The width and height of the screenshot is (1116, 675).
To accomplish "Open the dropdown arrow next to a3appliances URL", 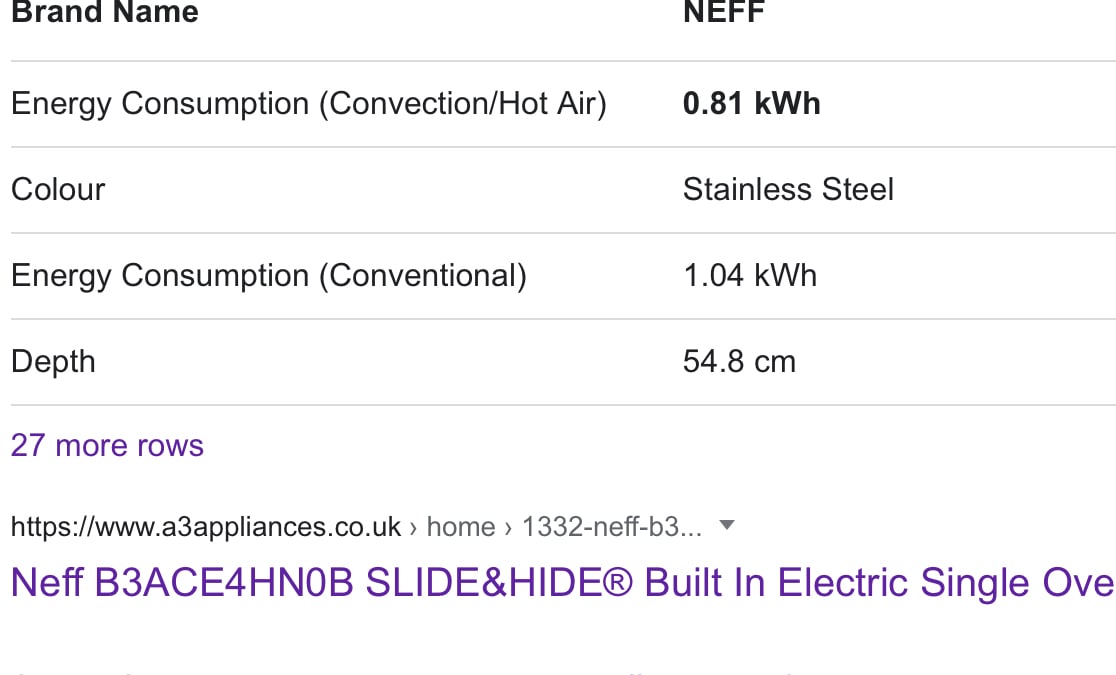I will pos(727,525).
